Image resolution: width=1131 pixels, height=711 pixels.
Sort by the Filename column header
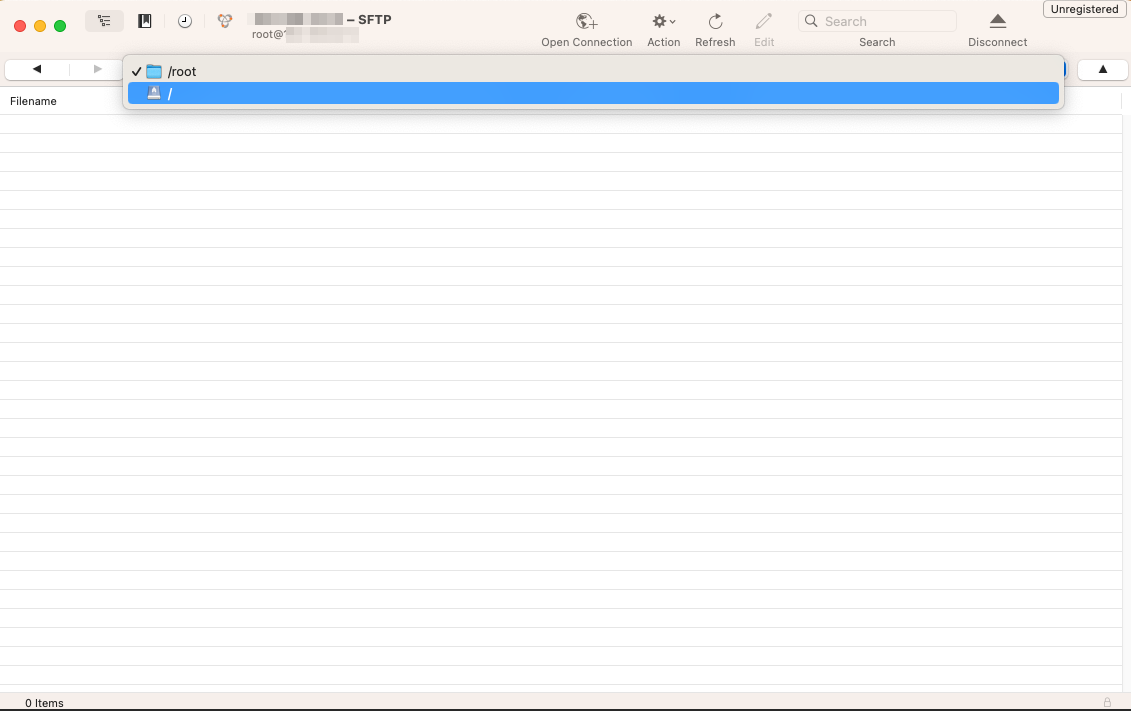[34, 101]
